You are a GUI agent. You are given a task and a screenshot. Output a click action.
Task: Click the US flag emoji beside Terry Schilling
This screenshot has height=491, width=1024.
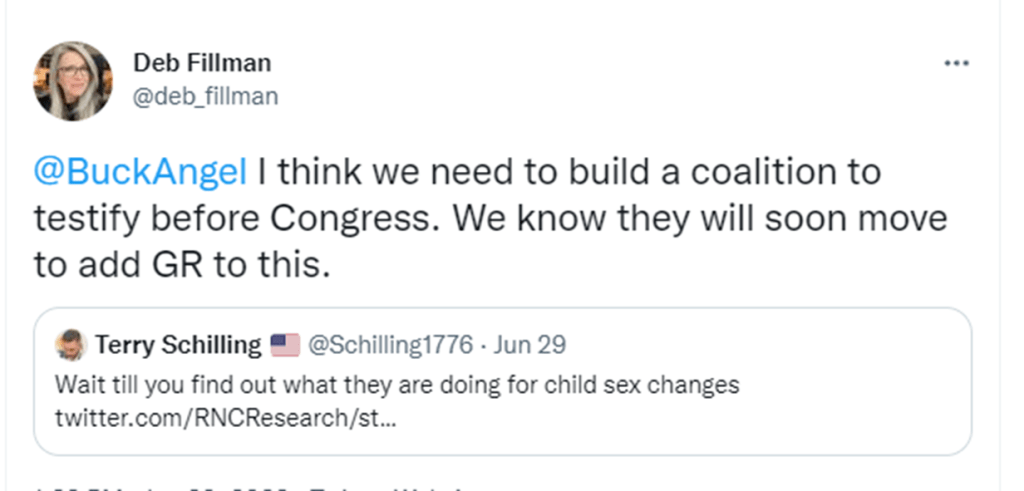pos(285,346)
